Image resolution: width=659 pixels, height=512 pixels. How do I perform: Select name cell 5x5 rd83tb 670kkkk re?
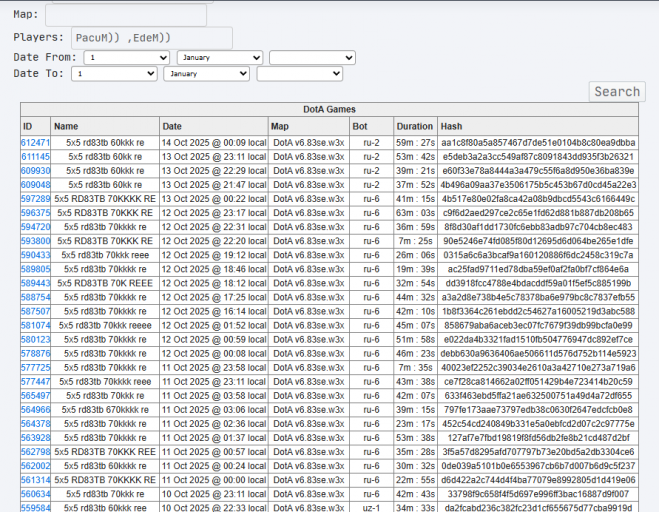105,410
